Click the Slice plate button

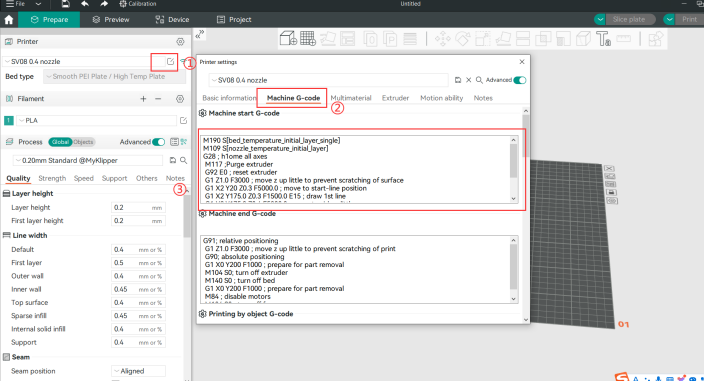click(x=630, y=19)
